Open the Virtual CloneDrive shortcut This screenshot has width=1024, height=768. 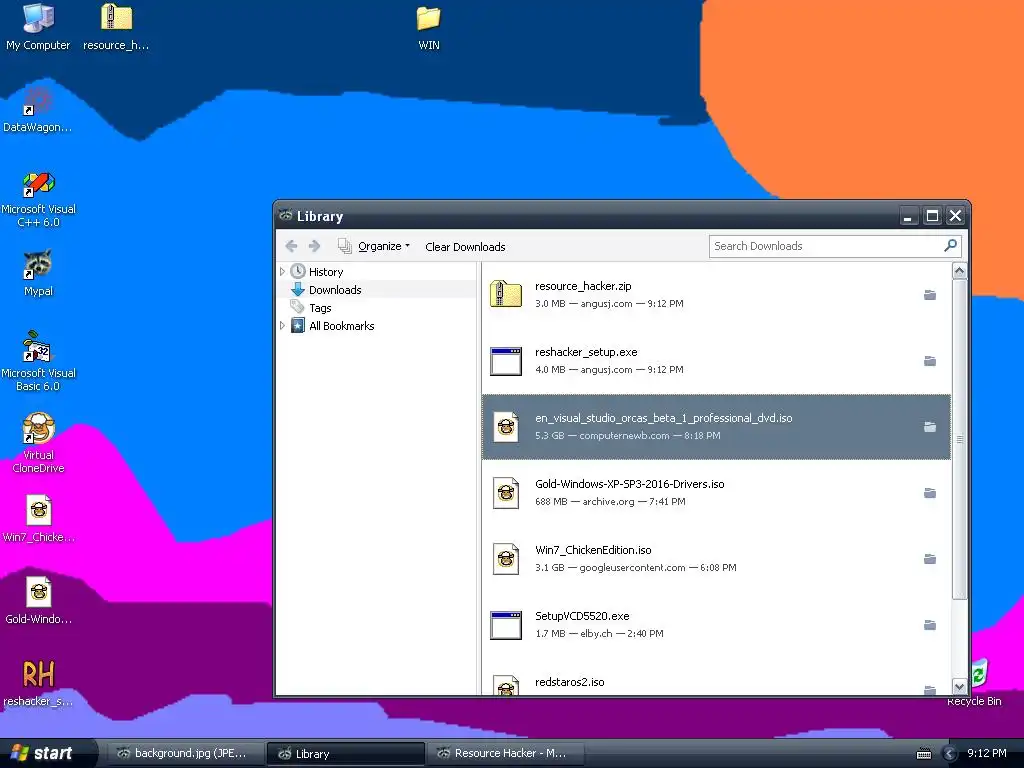38,443
